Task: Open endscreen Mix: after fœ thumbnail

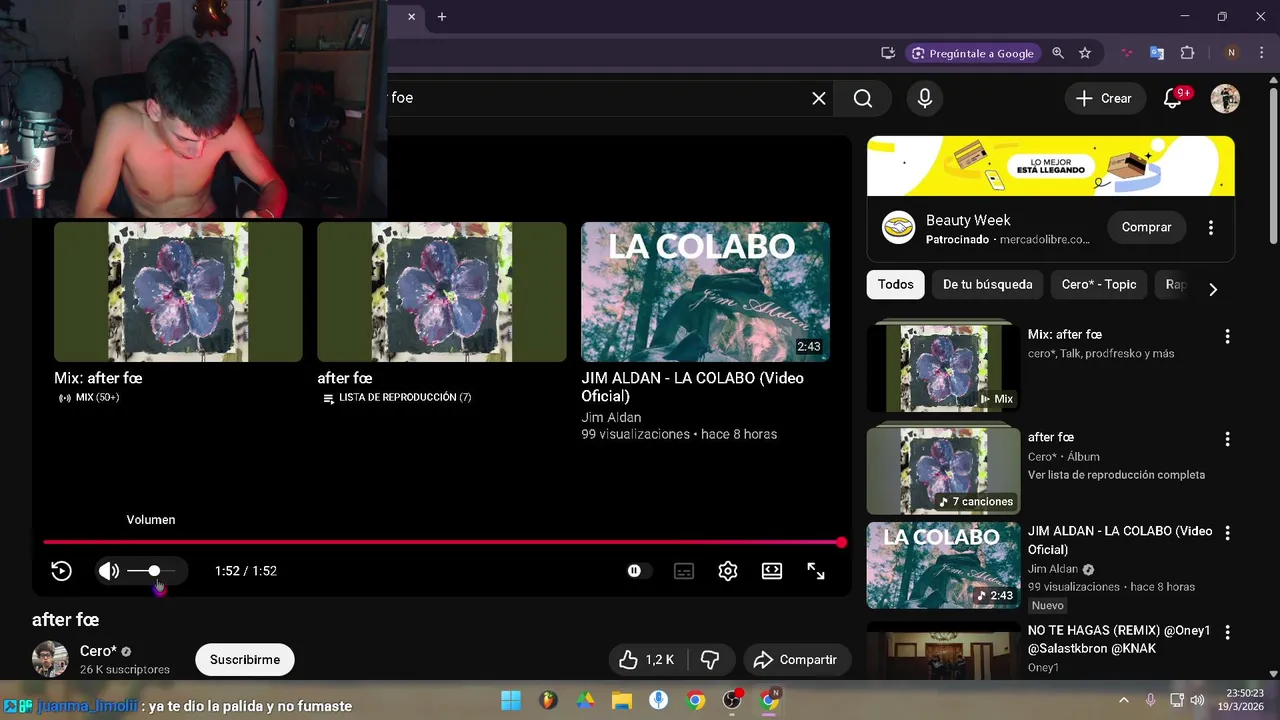Action: 178,292
